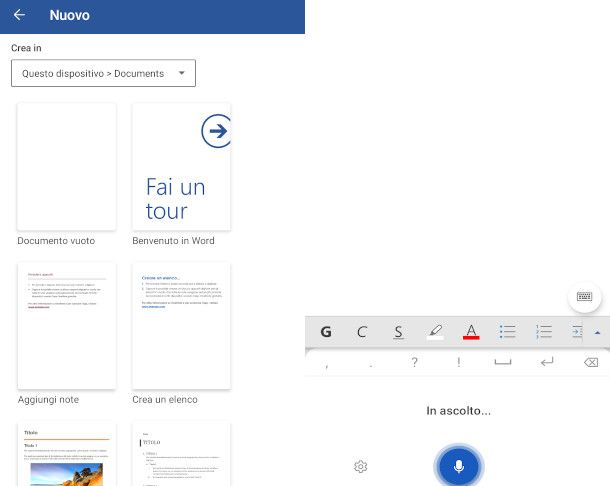The image size is (610, 486).
Task: Apply the red font color
Action: pyautogui.click(x=471, y=332)
